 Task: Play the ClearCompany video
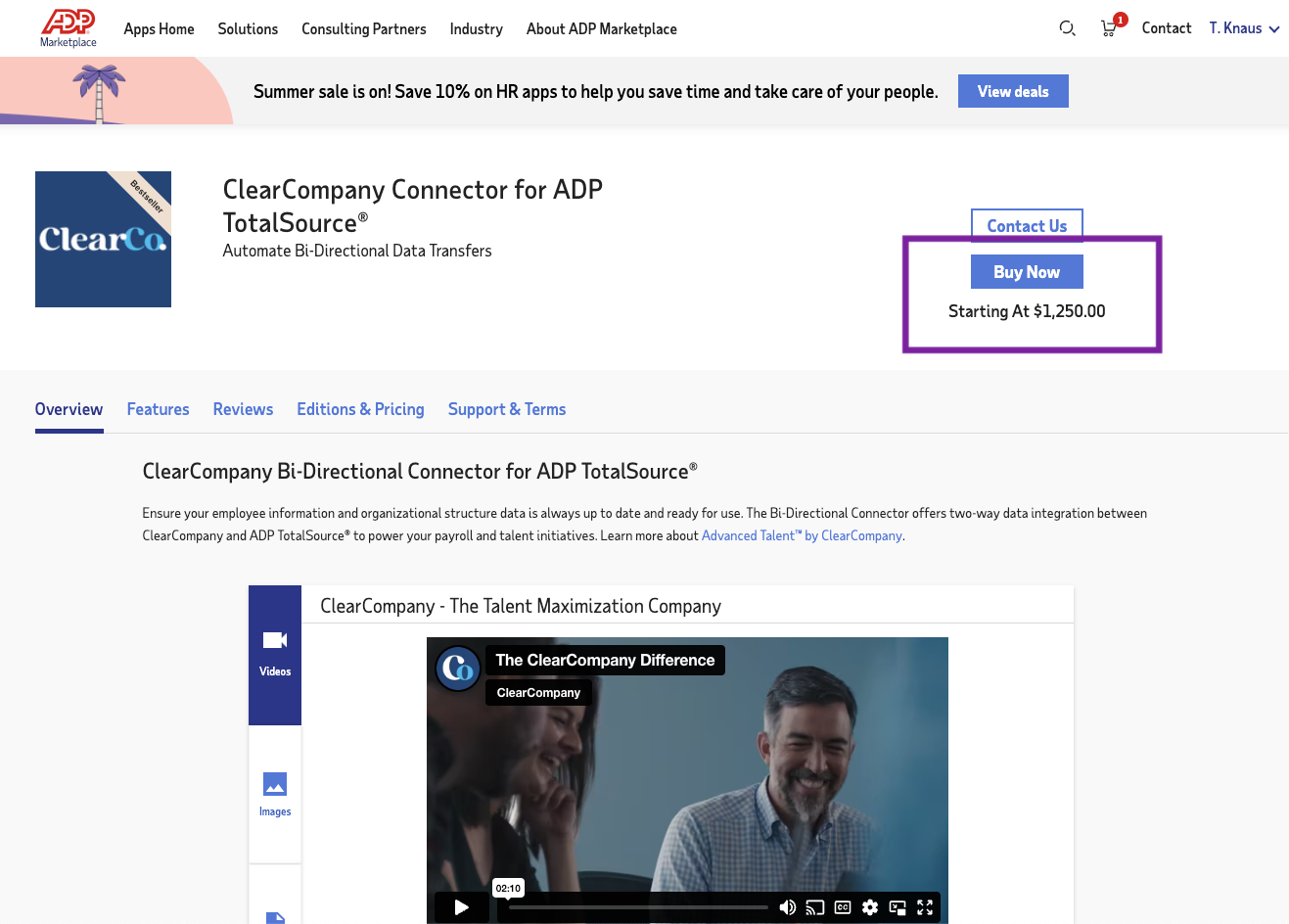pyautogui.click(x=462, y=907)
